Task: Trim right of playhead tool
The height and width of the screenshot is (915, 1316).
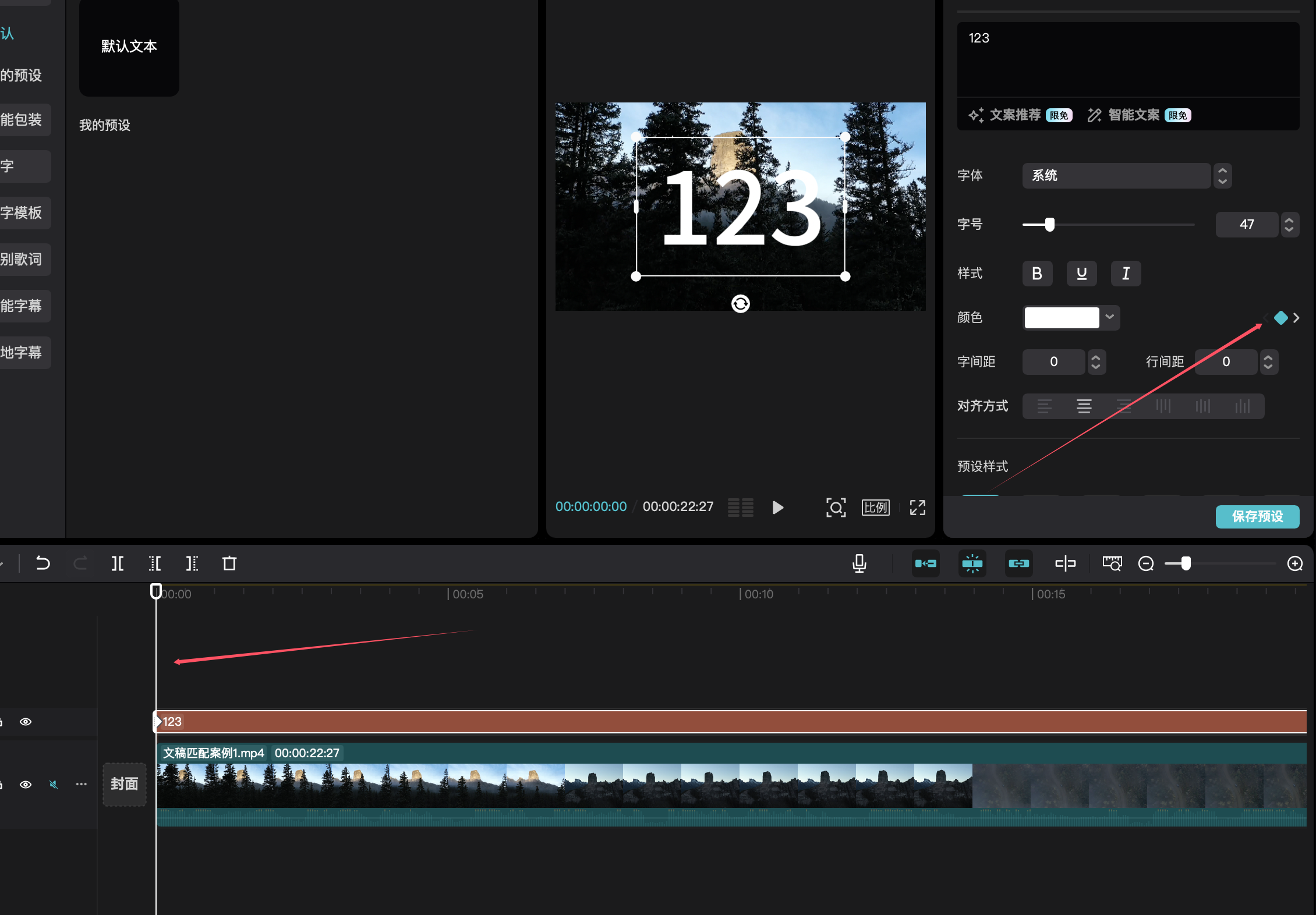Action: click(x=192, y=563)
